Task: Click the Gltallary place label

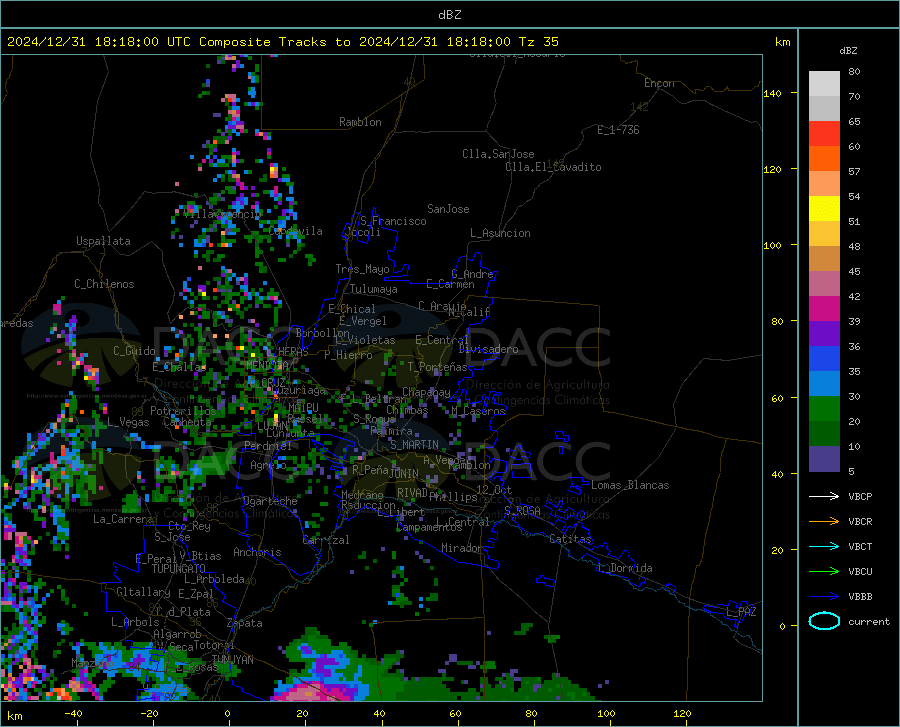Action: pyautogui.click(x=143, y=592)
